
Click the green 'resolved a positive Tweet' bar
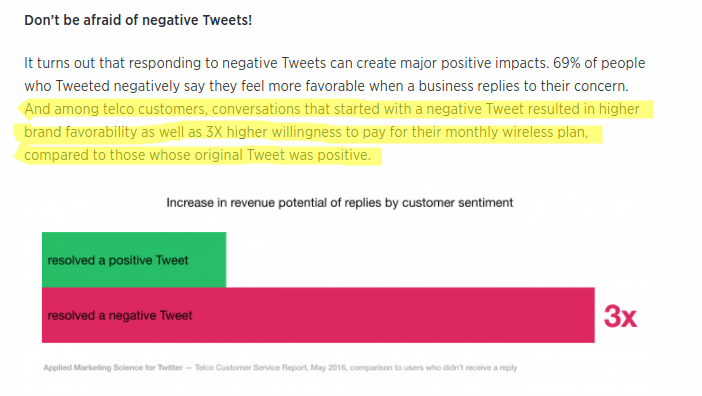tap(134, 260)
